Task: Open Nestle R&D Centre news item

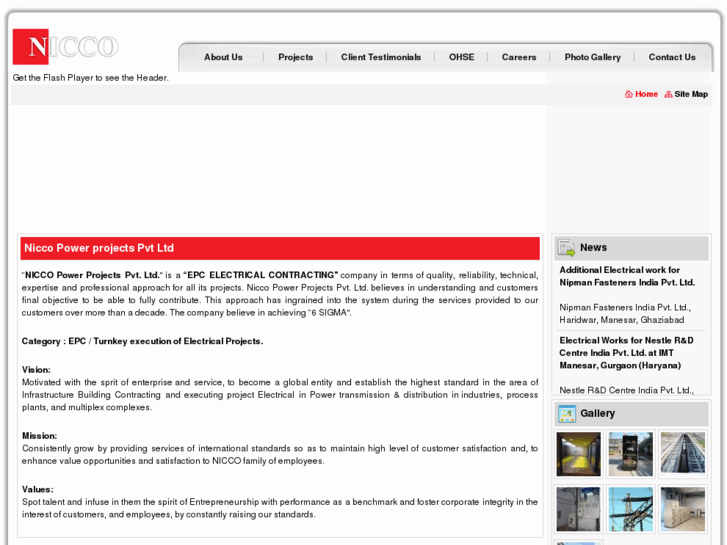Action: [626, 353]
